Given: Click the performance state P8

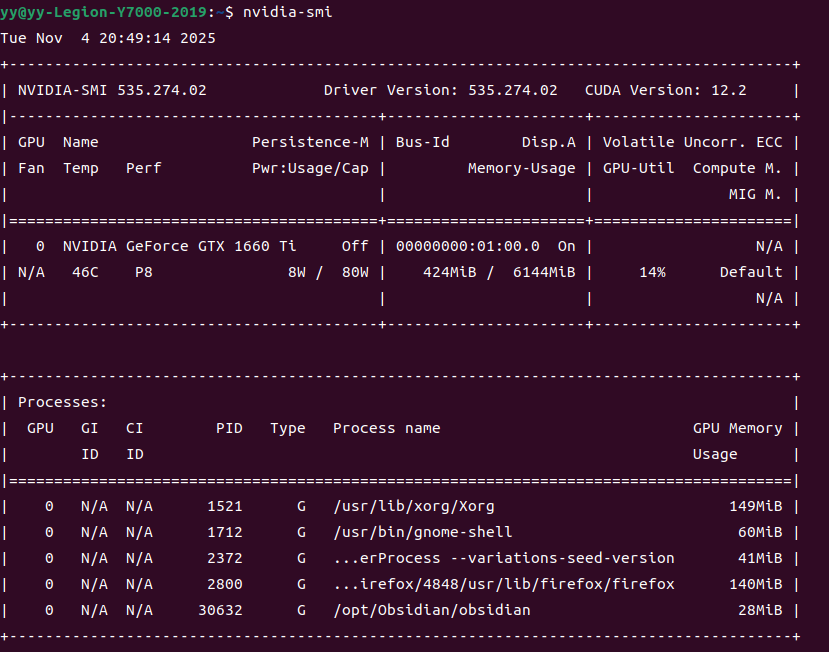Looking at the screenshot, I should coord(144,272).
